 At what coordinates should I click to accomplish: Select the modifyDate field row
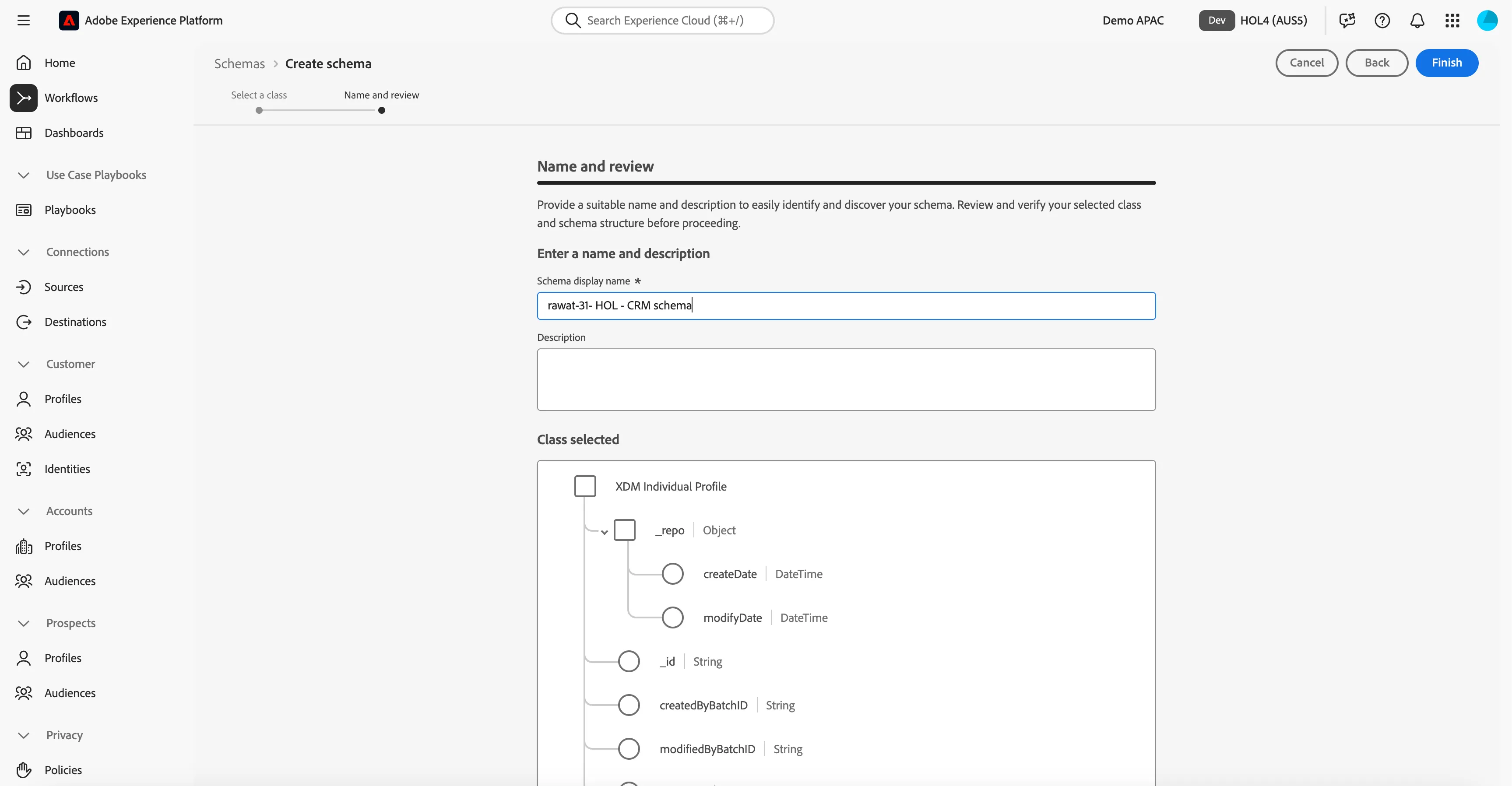745,618
